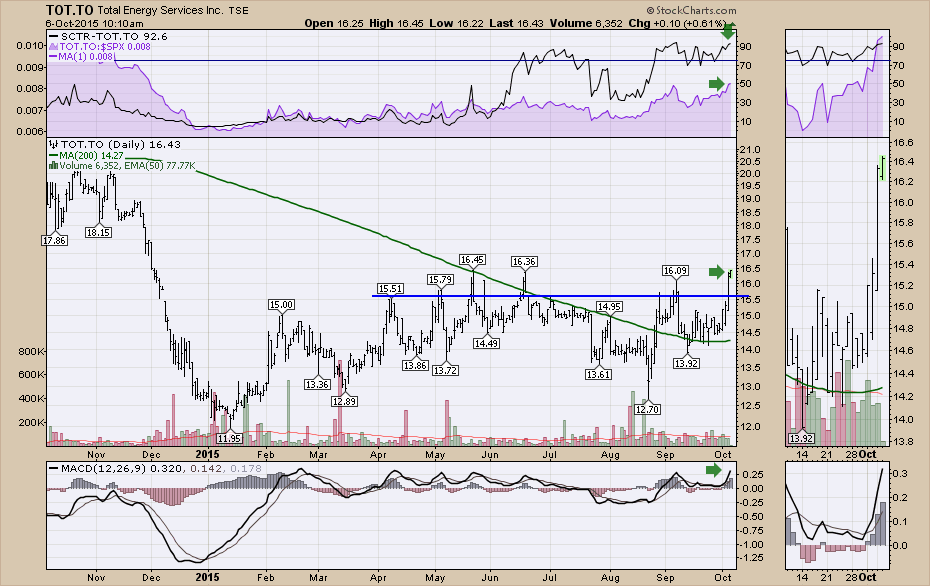Click the 12.89 price callout label
Screen dimensions: 930x586
(x=344, y=401)
